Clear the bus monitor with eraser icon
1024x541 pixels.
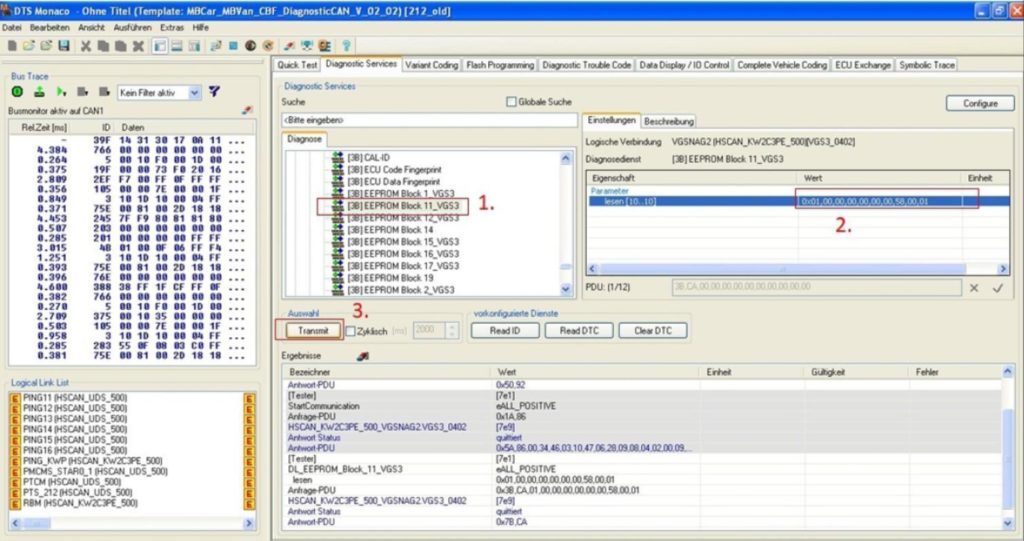click(247, 110)
